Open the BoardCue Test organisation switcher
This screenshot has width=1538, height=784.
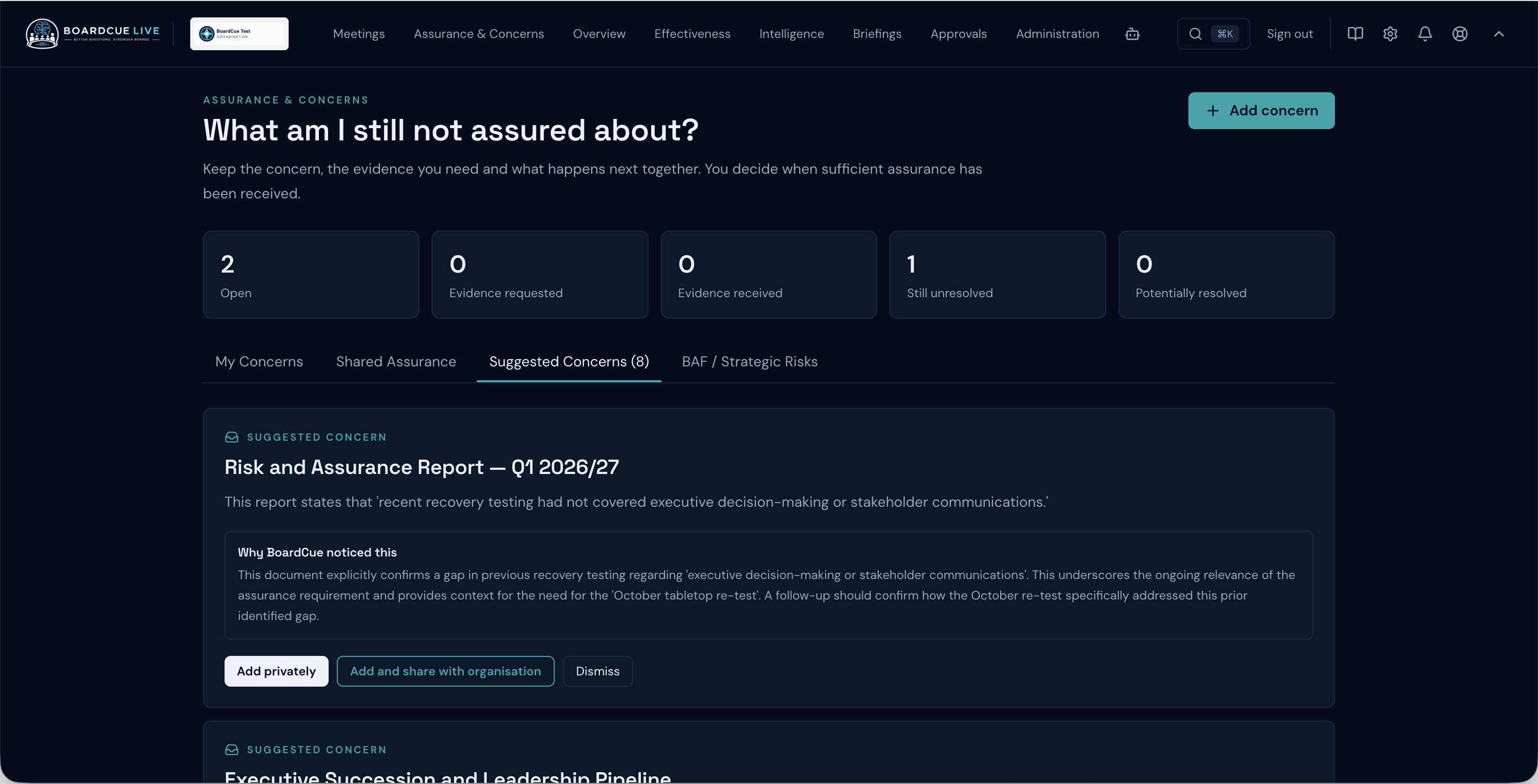pos(239,34)
